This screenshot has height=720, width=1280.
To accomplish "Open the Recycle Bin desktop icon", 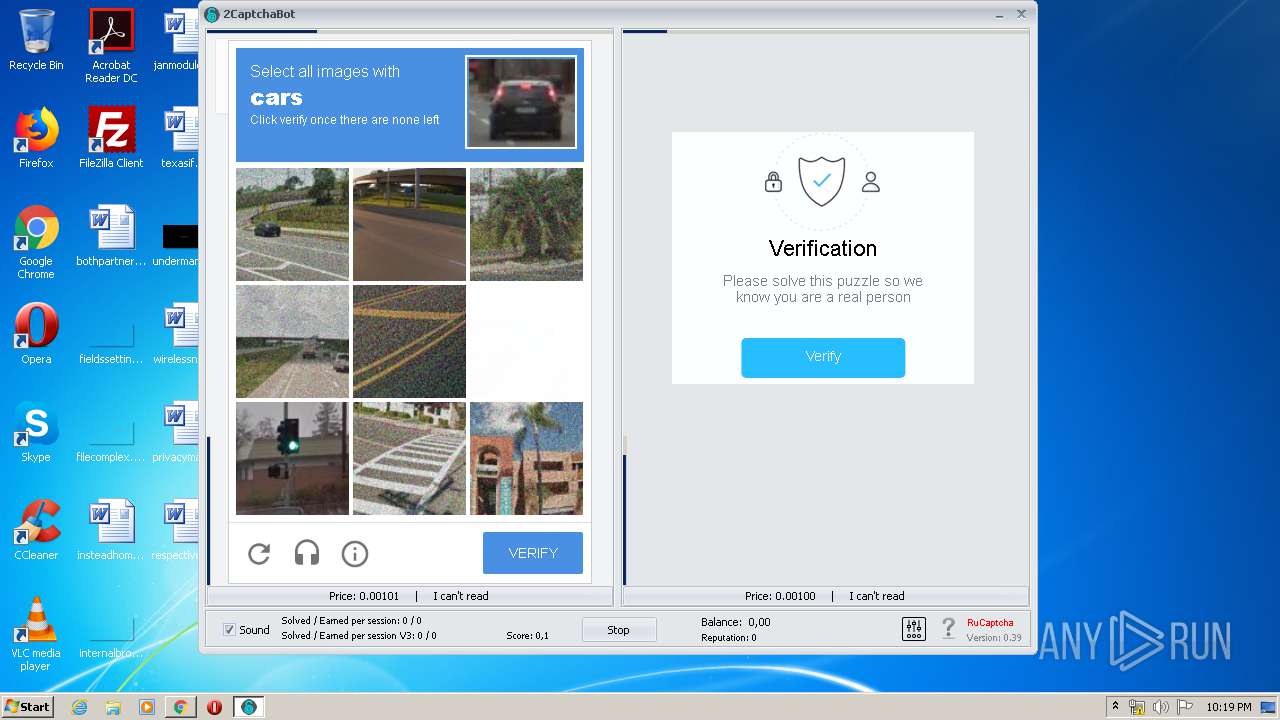I will (x=36, y=40).
